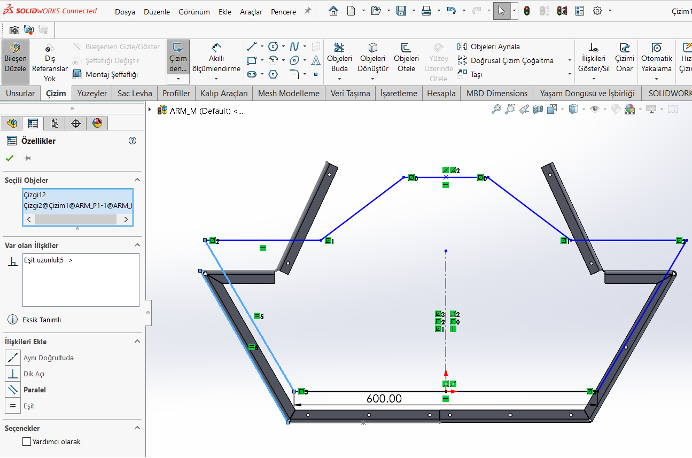The height and width of the screenshot is (458, 692).
Task: Open the ConfigurationManager panel tab icon
Action: click(x=54, y=124)
